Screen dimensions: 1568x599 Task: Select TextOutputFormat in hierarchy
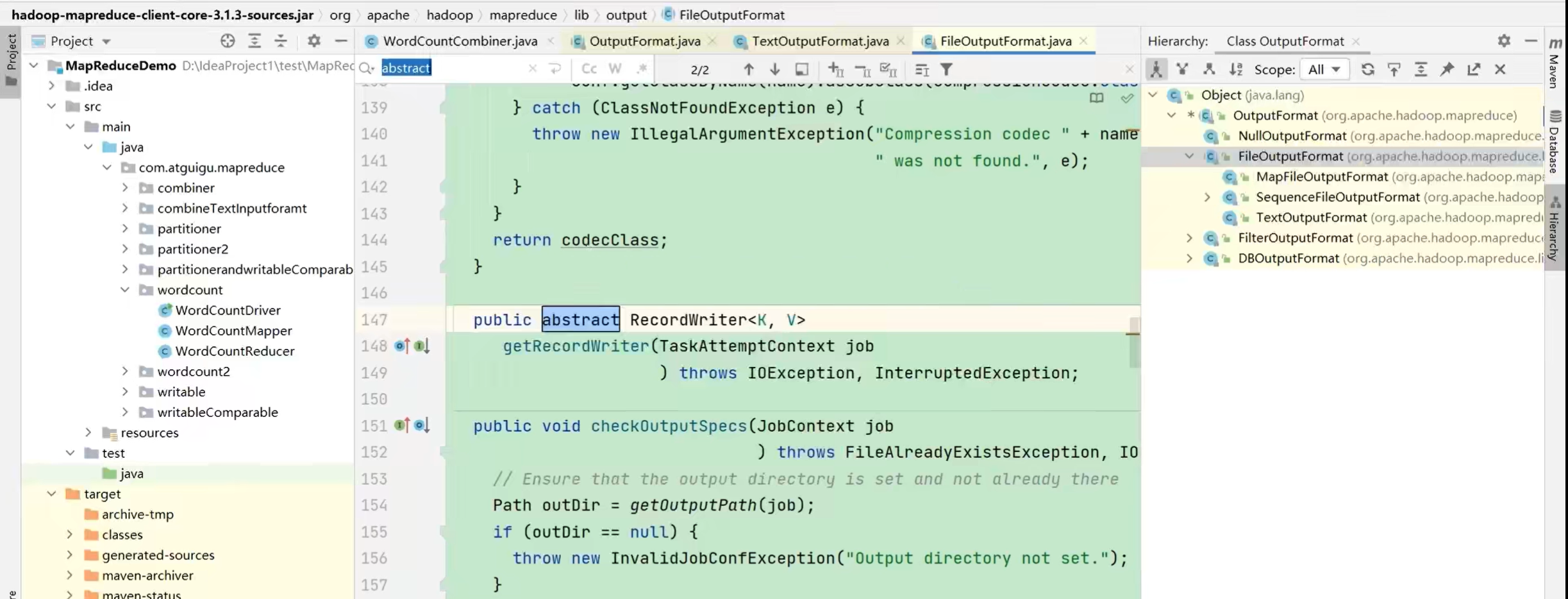point(1311,217)
